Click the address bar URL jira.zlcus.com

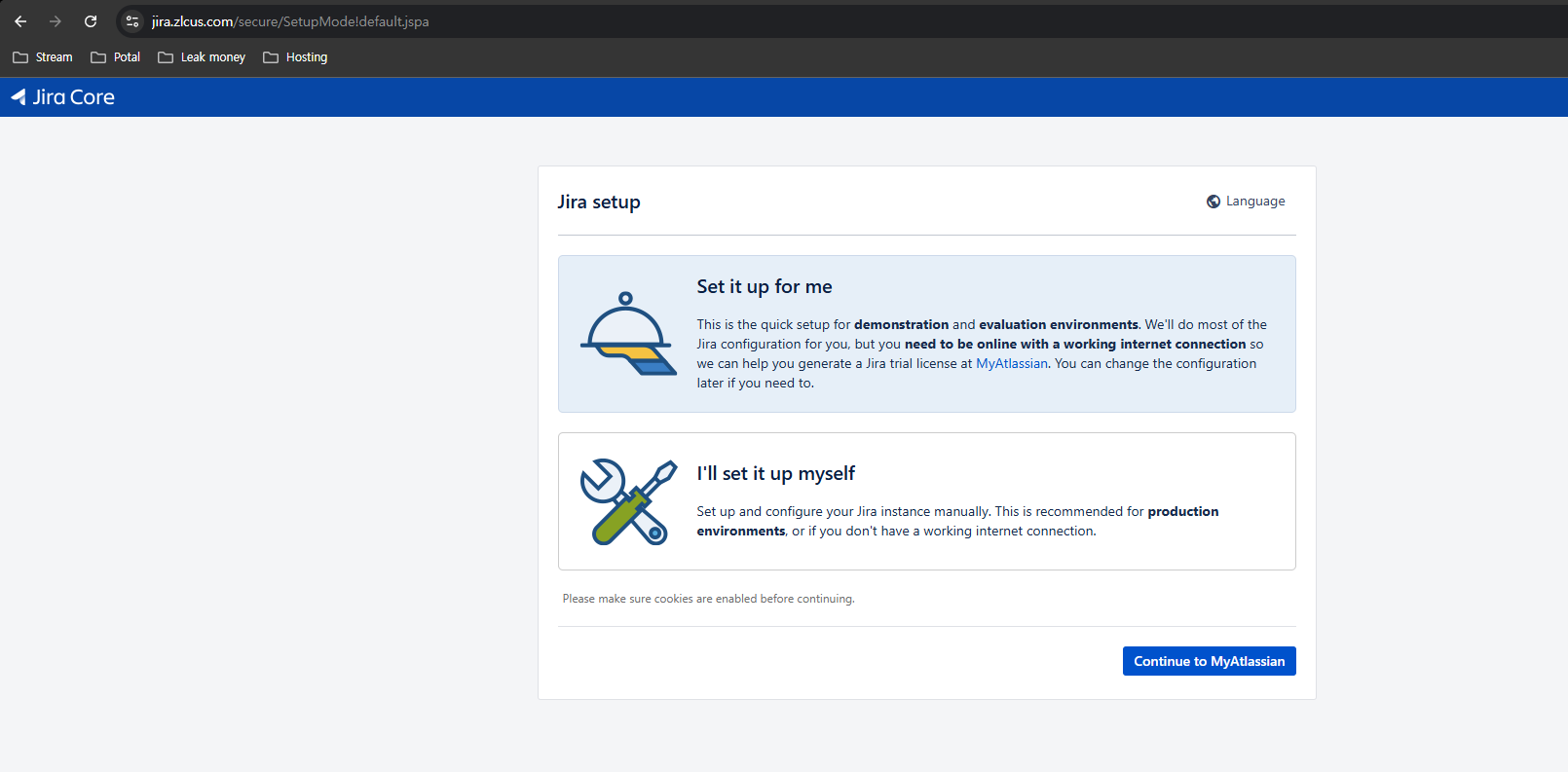tap(290, 21)
